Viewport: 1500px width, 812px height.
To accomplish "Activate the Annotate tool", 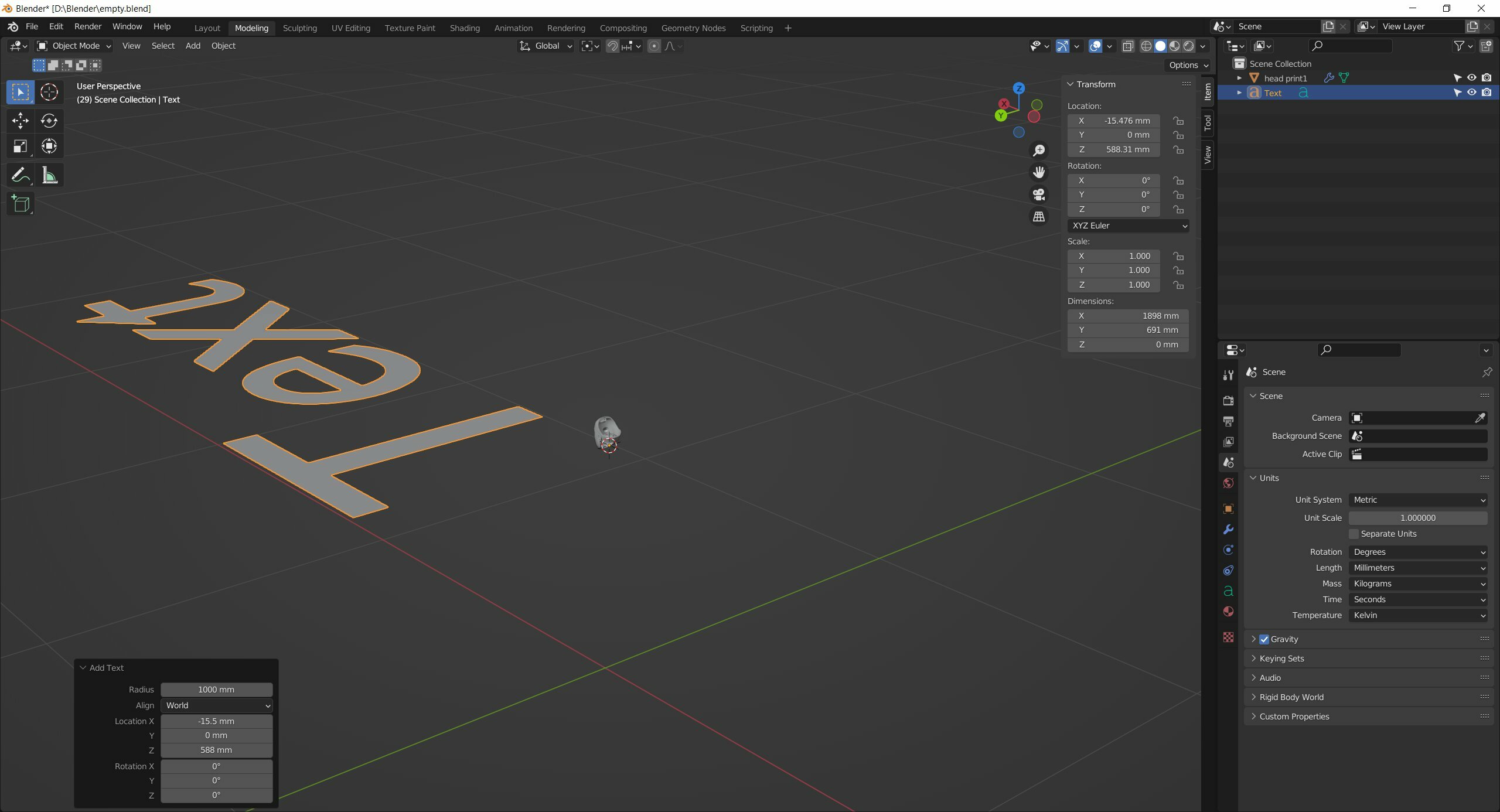I will (20, 175).
